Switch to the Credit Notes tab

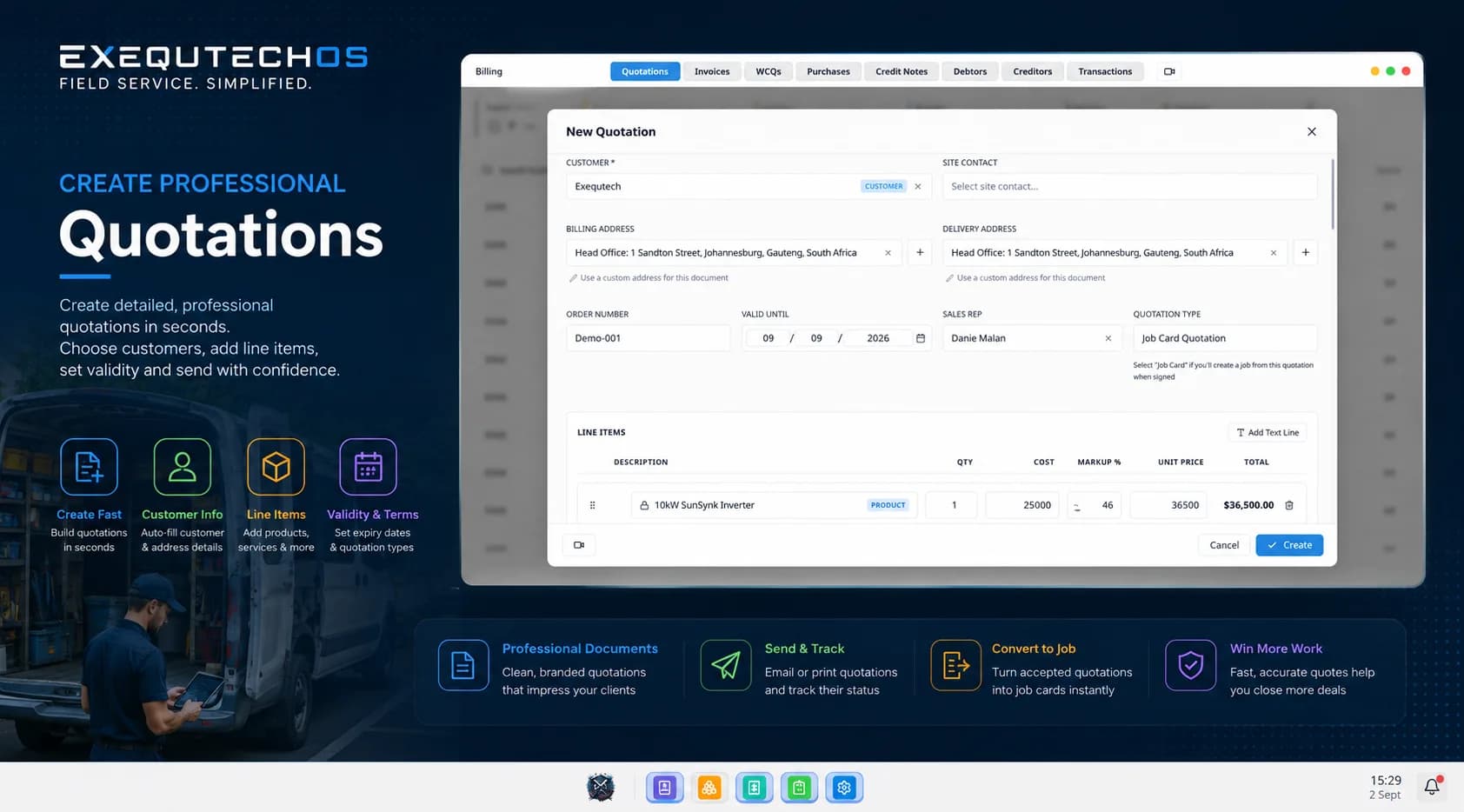[902, 71]
